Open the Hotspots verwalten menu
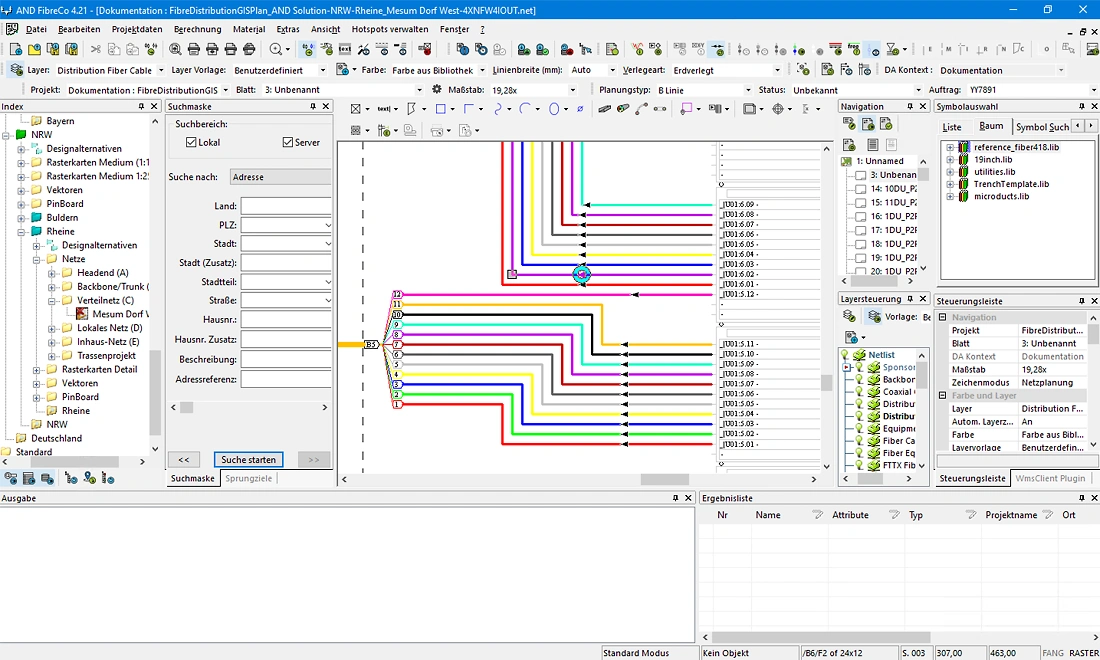This screenshot has height=660, width=1100. (x=390, y=29)
